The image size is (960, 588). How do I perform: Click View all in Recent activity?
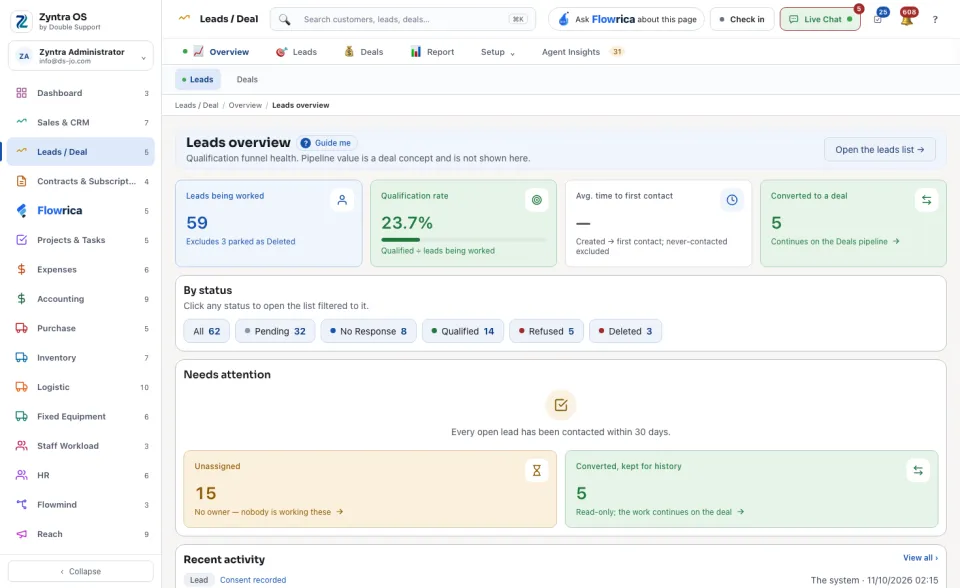tap(920, 557)
